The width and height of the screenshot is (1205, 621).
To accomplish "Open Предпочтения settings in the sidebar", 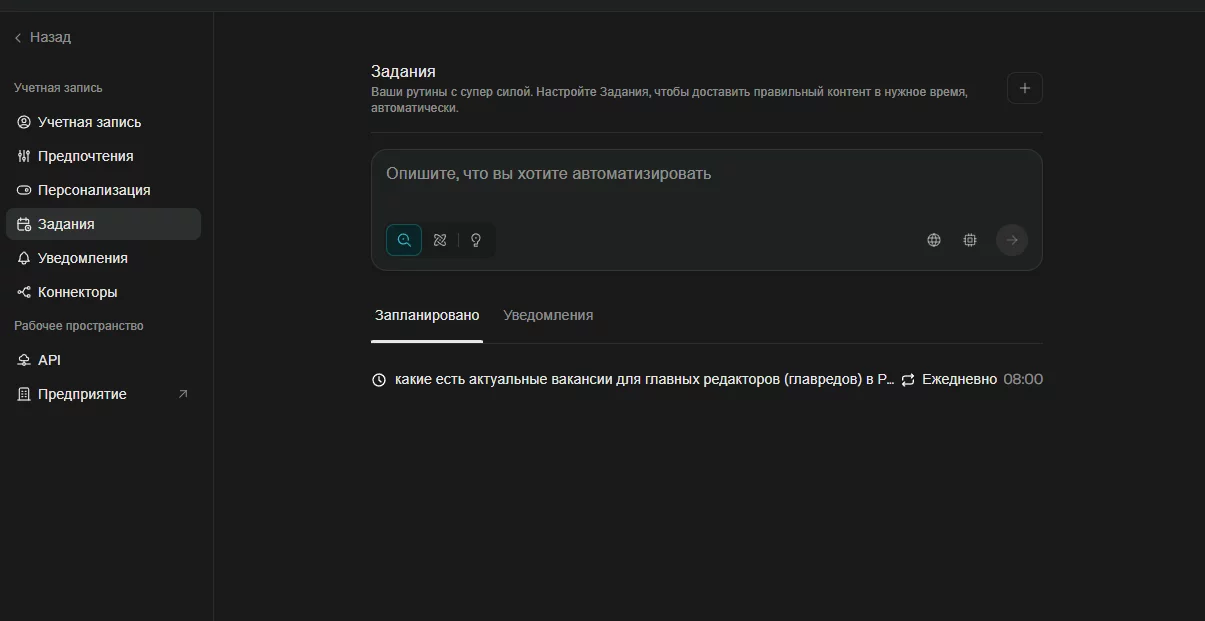I will click(x=85, y=156).
